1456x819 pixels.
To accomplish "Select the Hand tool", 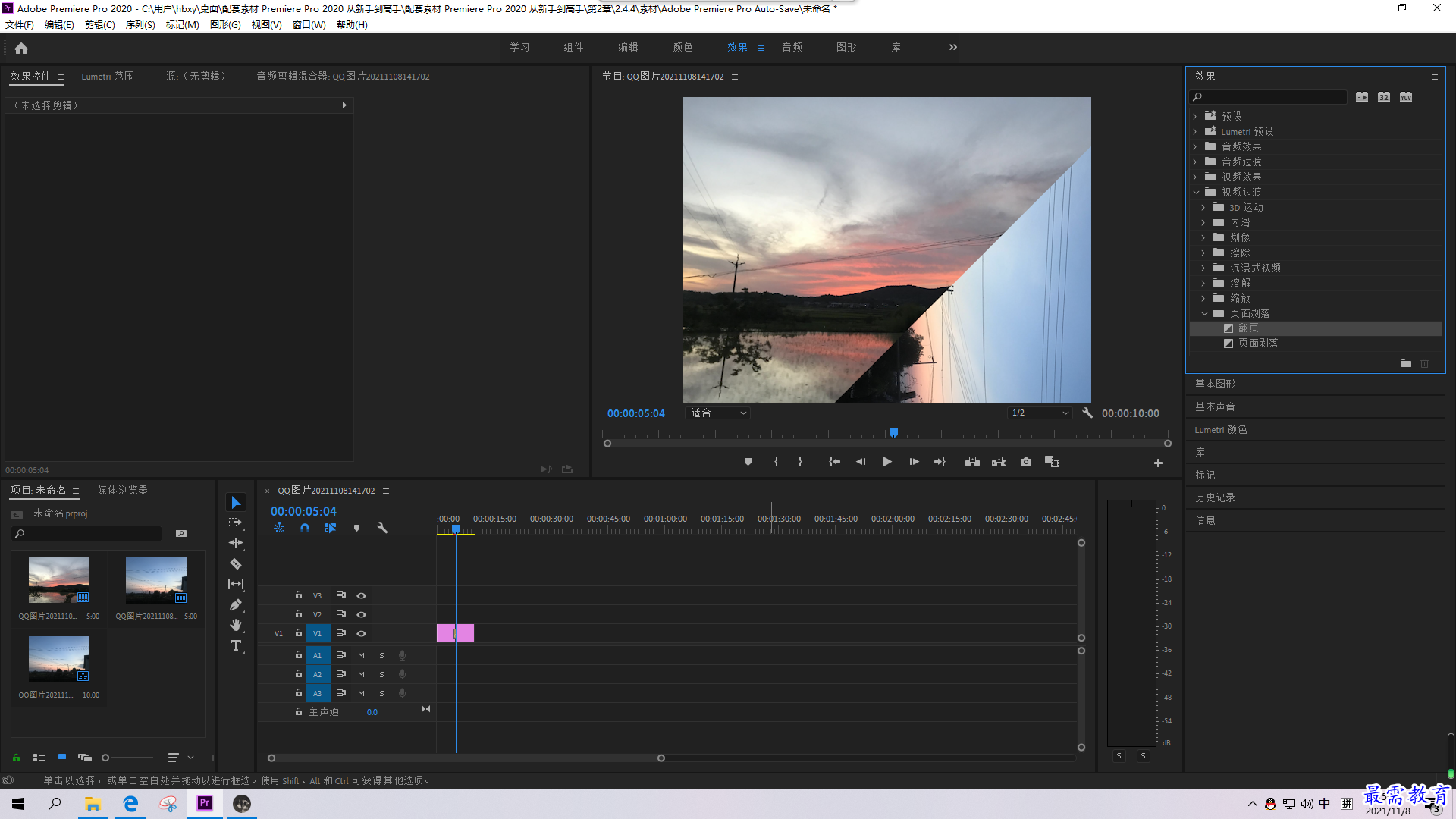I will [x=236, y=625].
